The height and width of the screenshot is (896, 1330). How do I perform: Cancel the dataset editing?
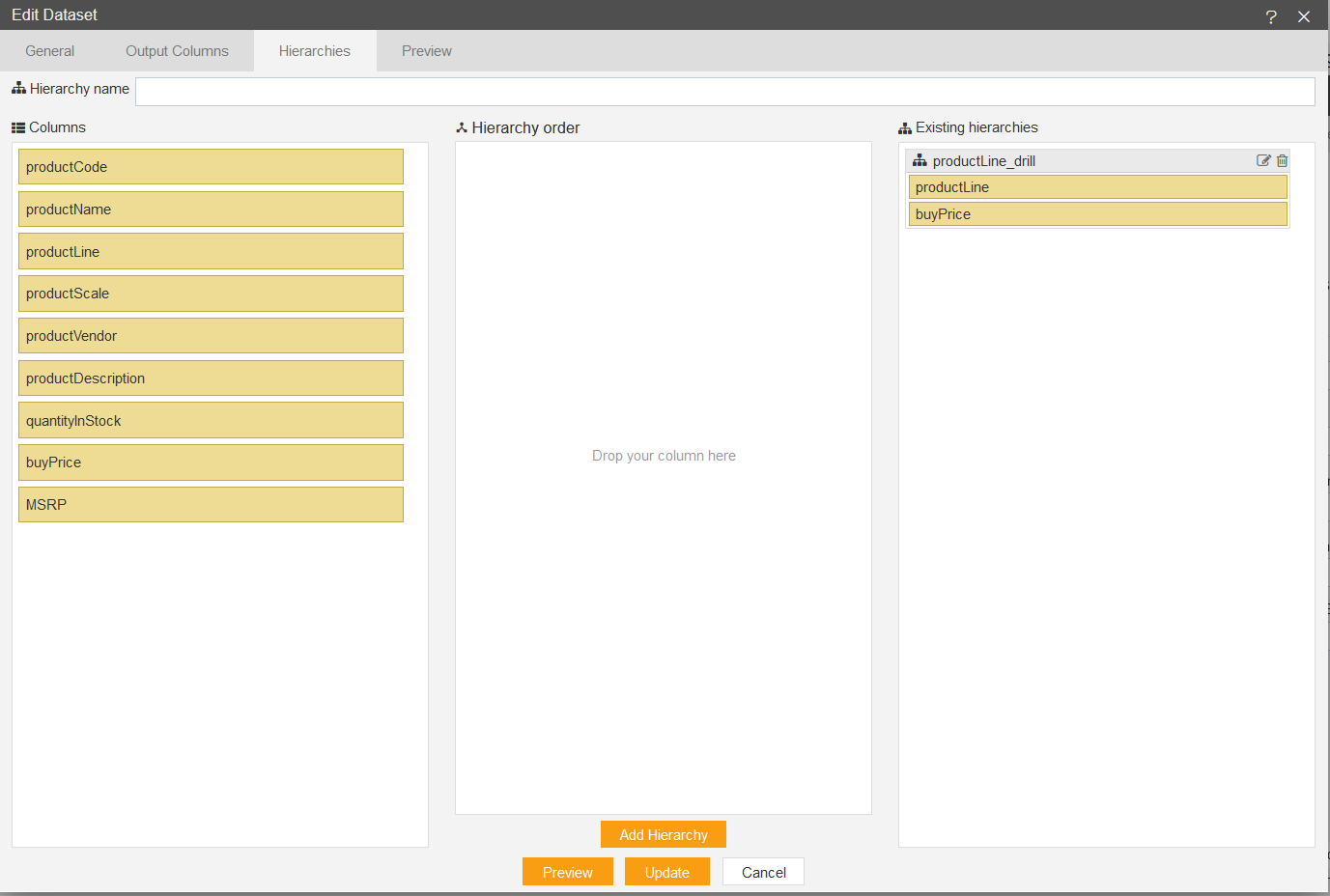(764, 872)
